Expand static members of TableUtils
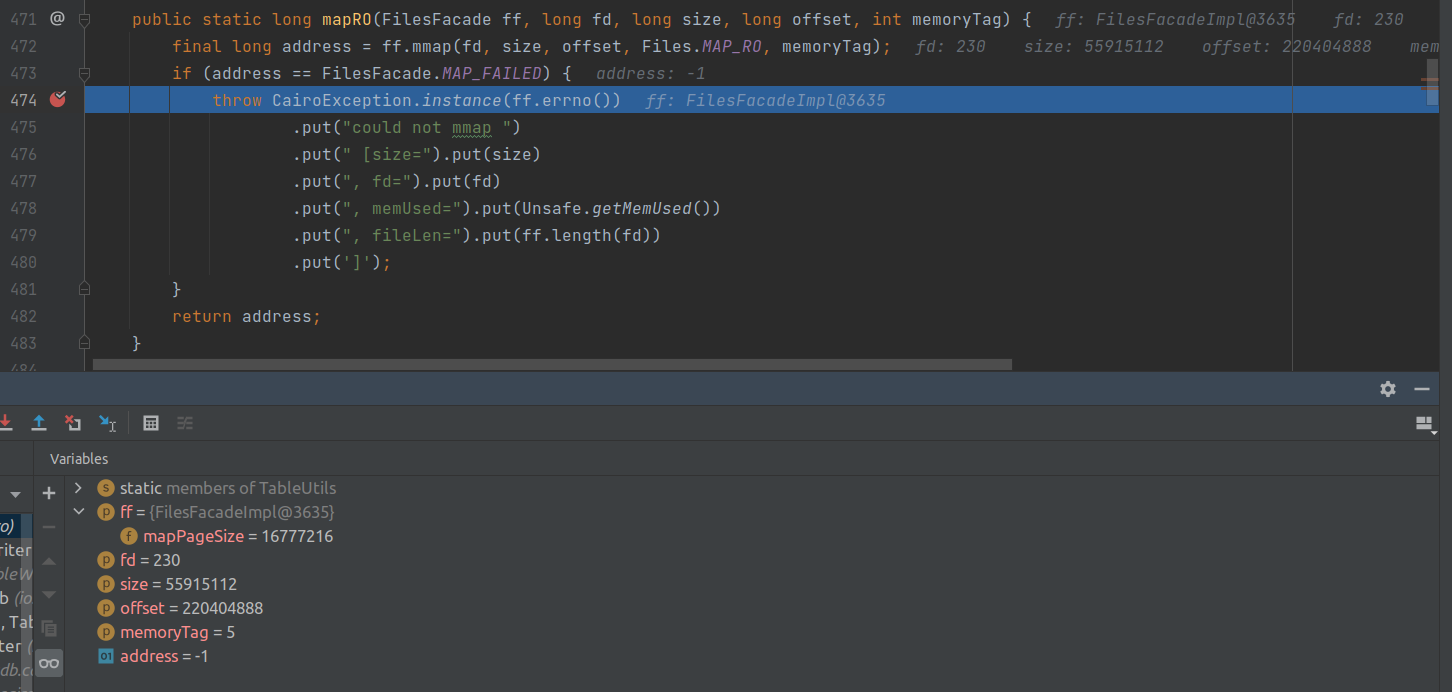 click(x=79, y=489)
